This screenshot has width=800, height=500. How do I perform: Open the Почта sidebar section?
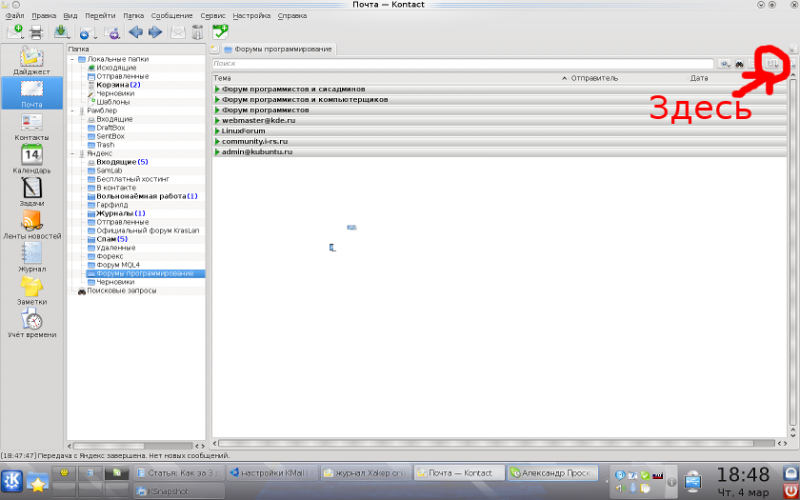(x=32, y=93)
